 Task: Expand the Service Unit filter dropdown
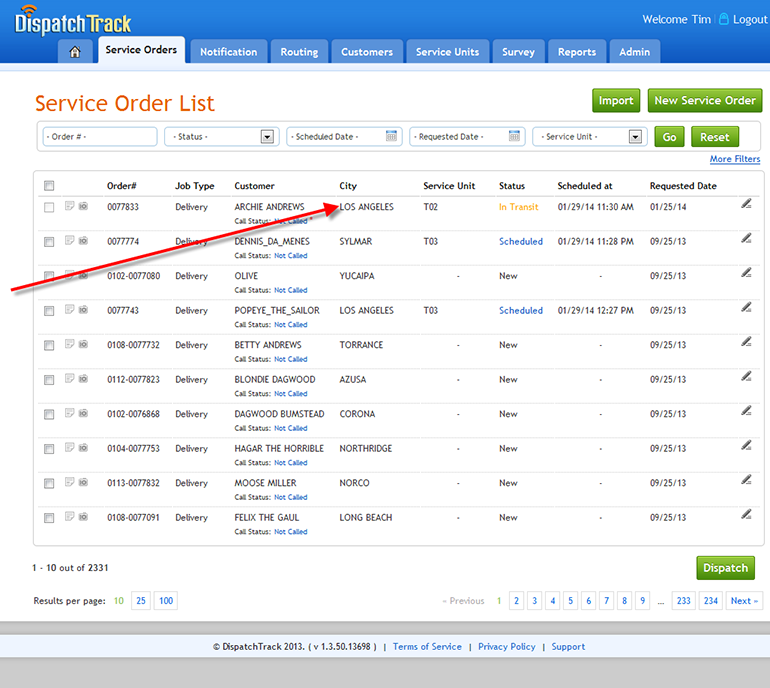635,137
